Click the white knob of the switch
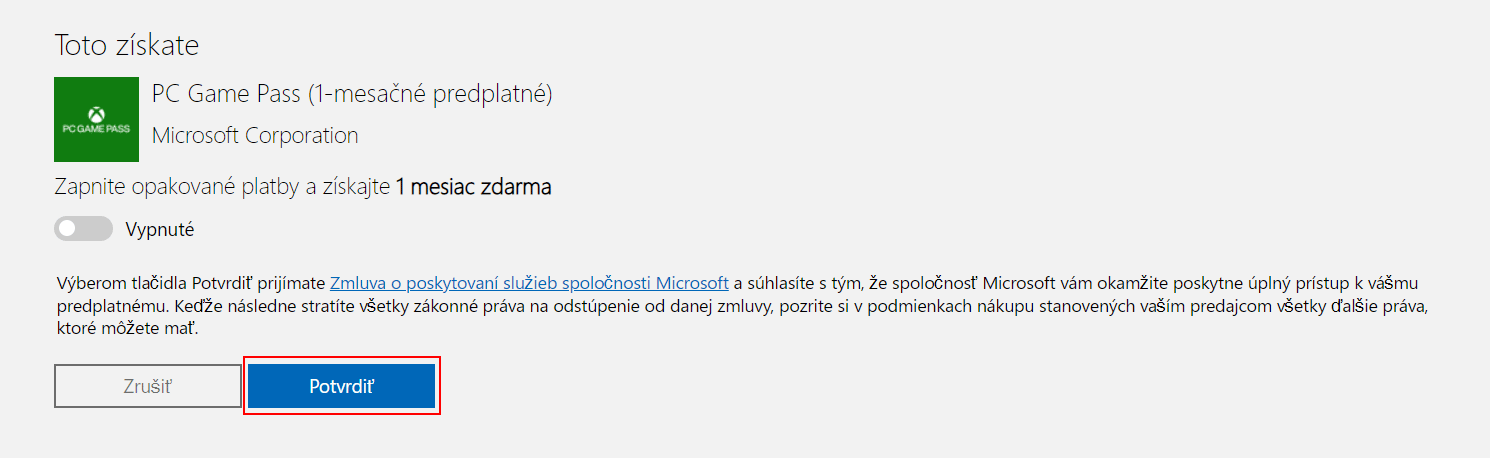The height and width of the screenshot is (458, 1490). click(67, 229)
